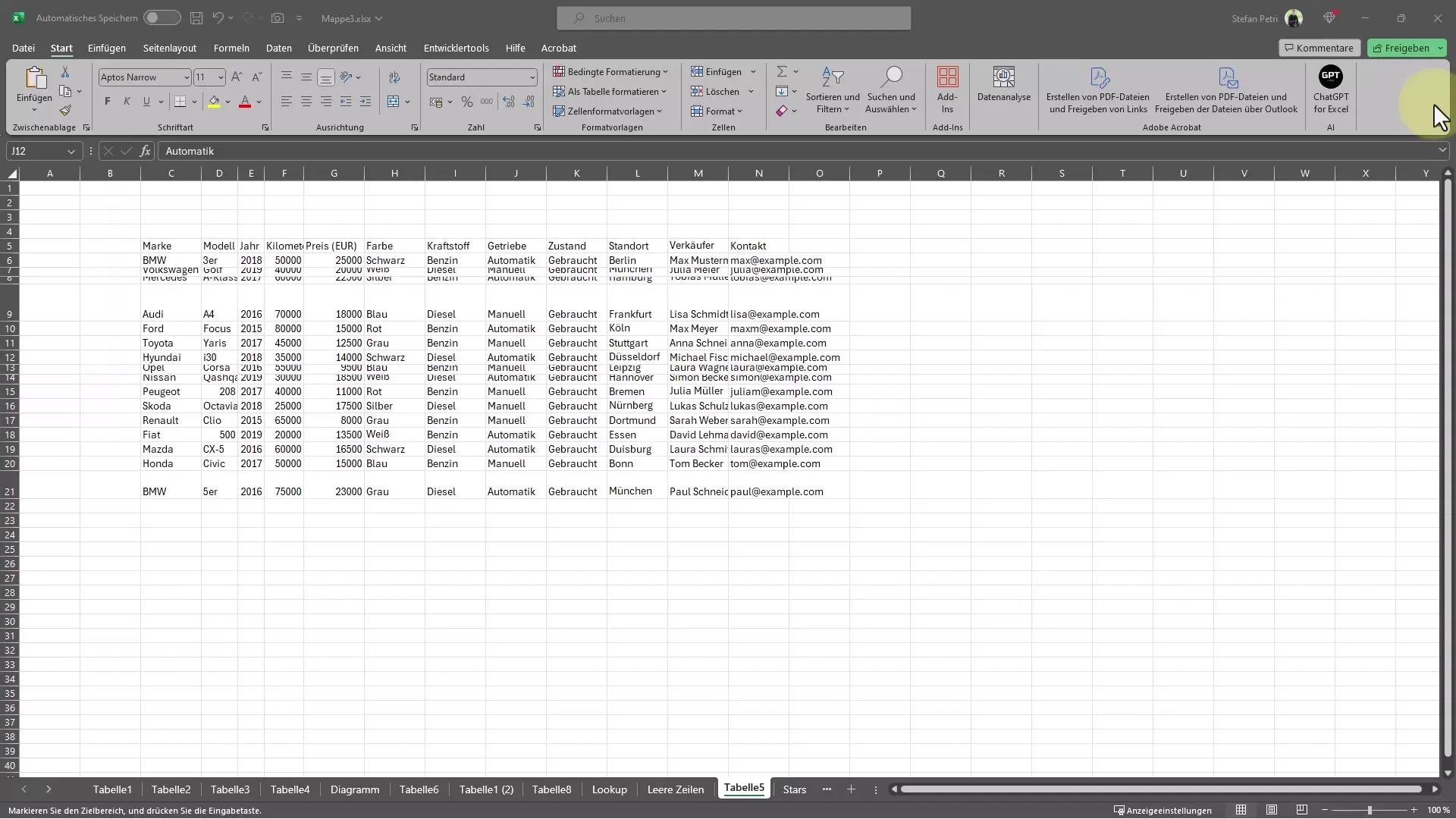This screenshot has height=819, width=1456.
Task: Click Freigeben button
Action: (x=1407, y=47)
